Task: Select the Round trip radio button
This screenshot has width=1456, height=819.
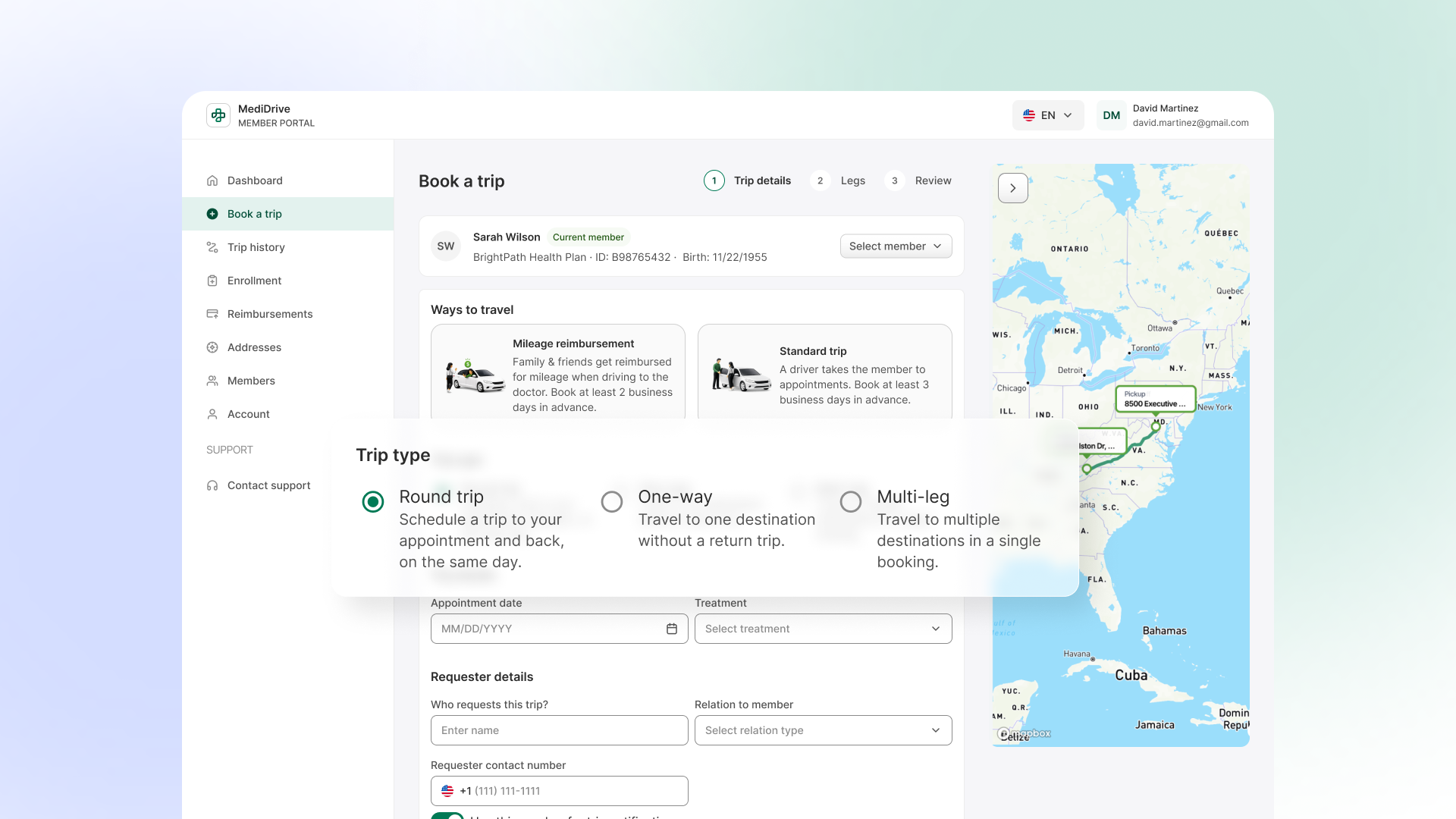Action: click(x=373, y=501)
